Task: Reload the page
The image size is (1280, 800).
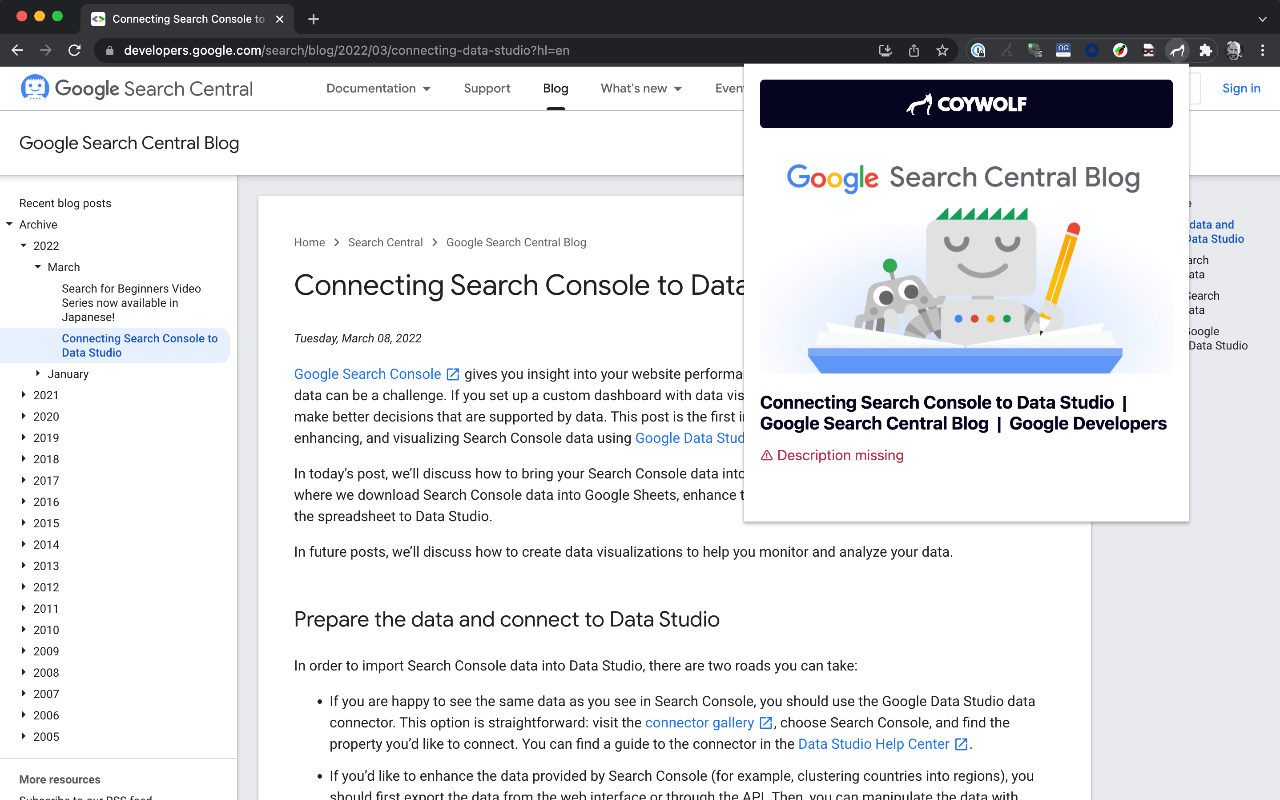Action: [x=74, y=50]
